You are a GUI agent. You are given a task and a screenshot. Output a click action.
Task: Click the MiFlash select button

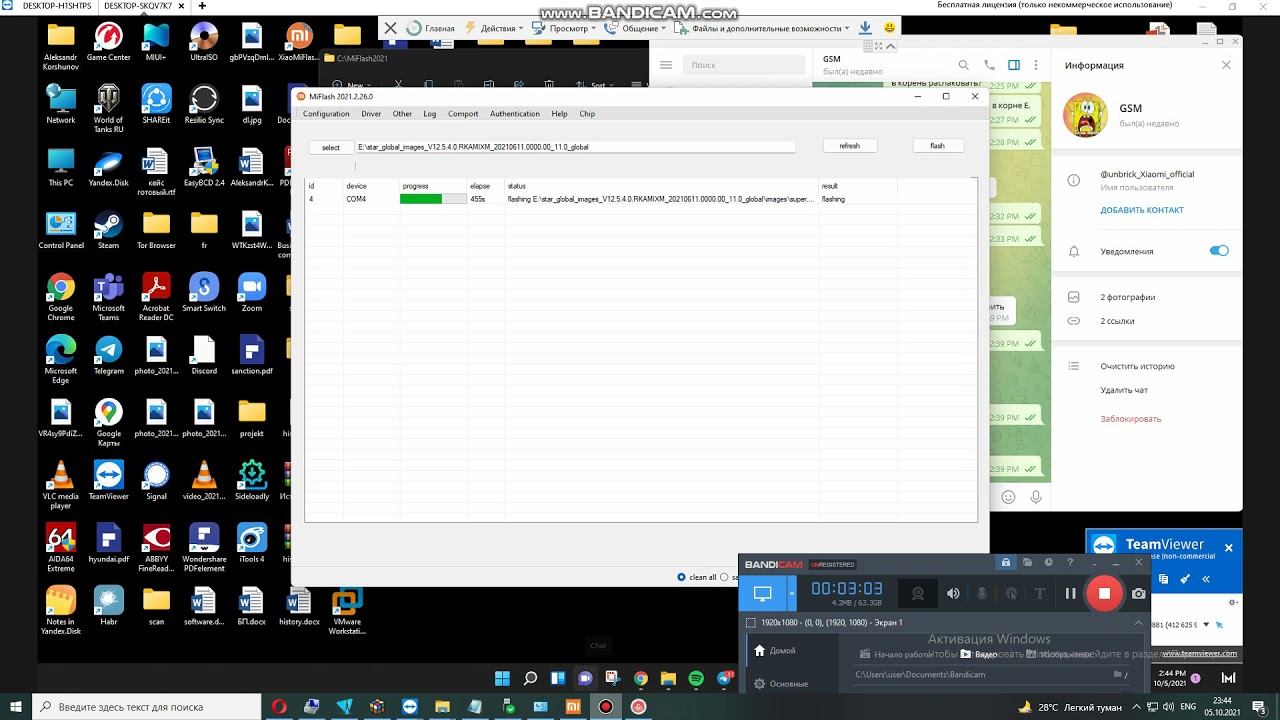[331, 147]
